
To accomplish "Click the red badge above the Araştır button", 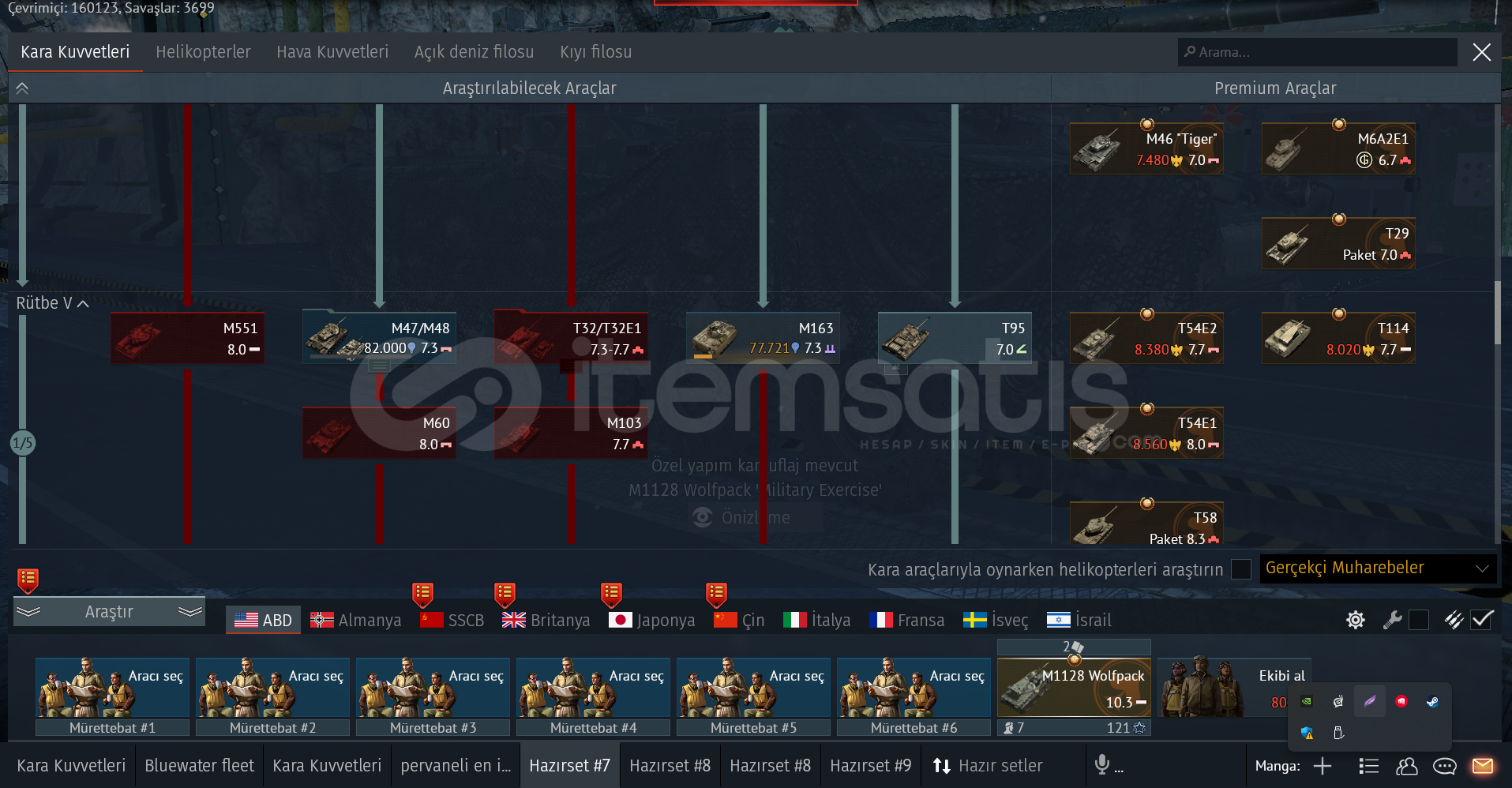I will click(x=28, y=581).
